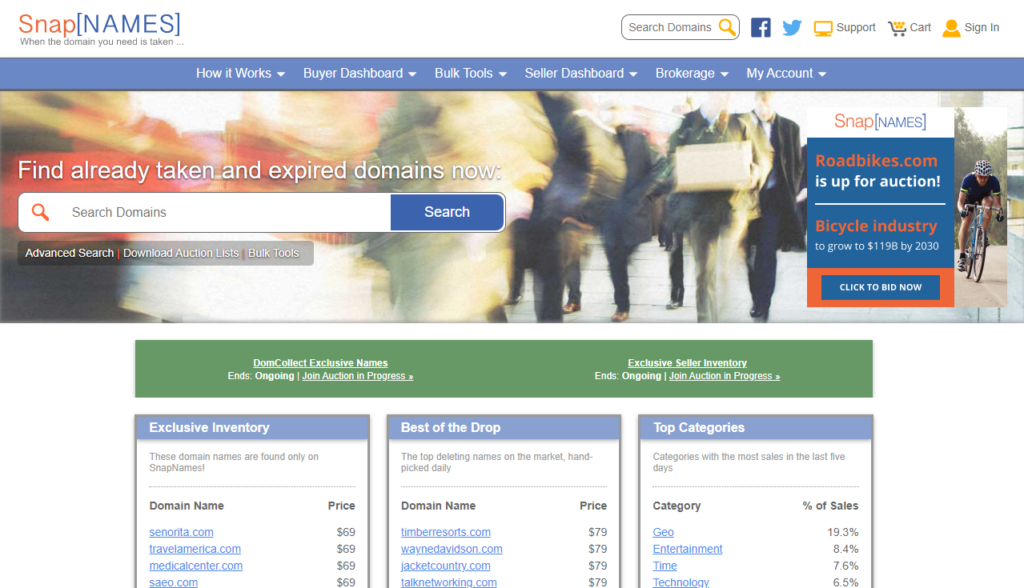
Task: Expand the Brokerage menu
Action: tap(692, 73)
